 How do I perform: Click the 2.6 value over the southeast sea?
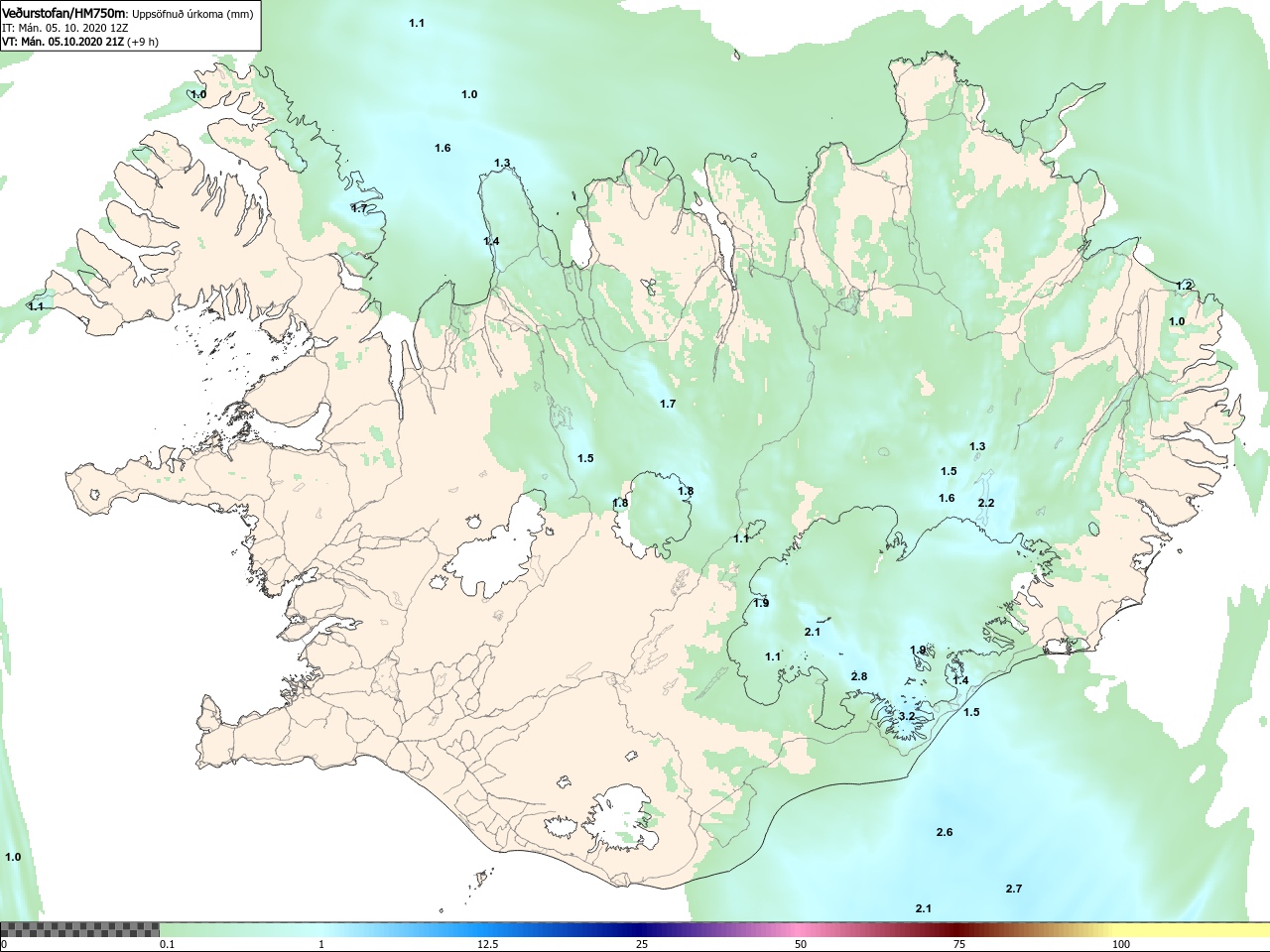[x=945, y=832]
